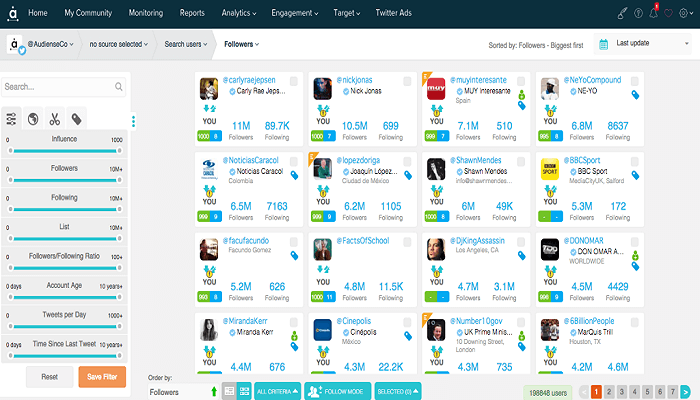Go to page 2 of results
This screenshot has width=700, height=400.
pos(609,392)
